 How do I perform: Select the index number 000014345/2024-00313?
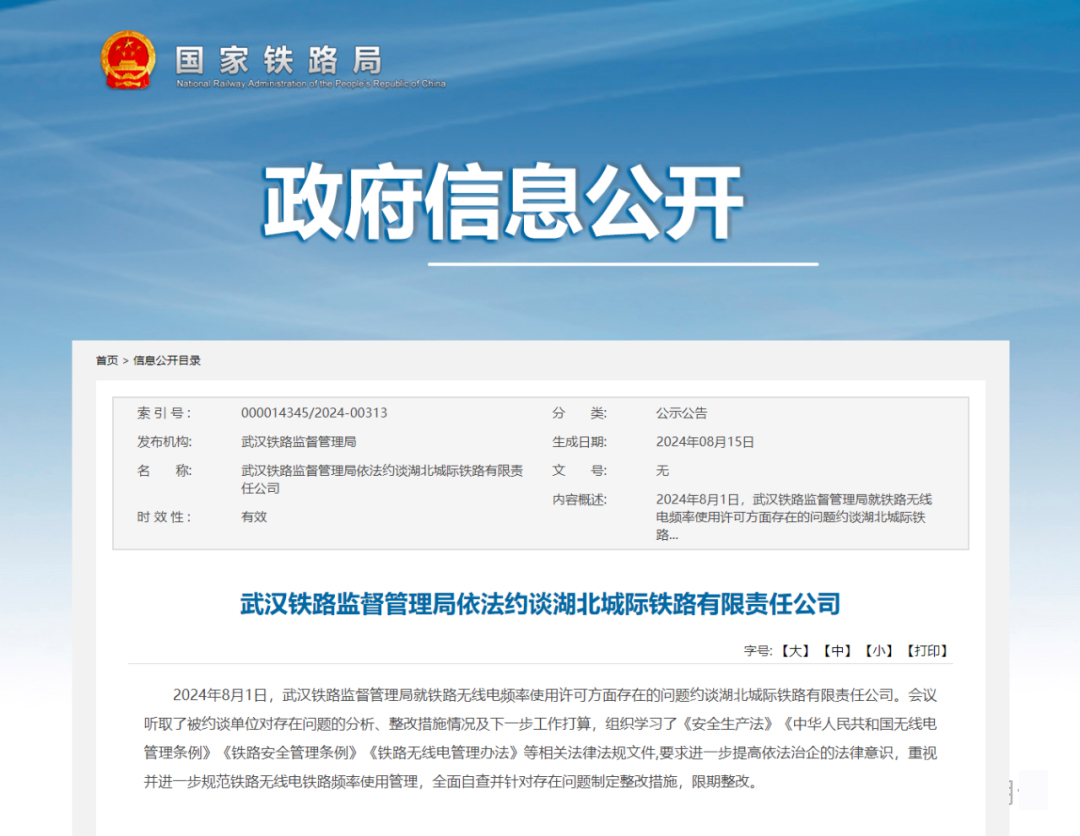(x=314, y=413)
